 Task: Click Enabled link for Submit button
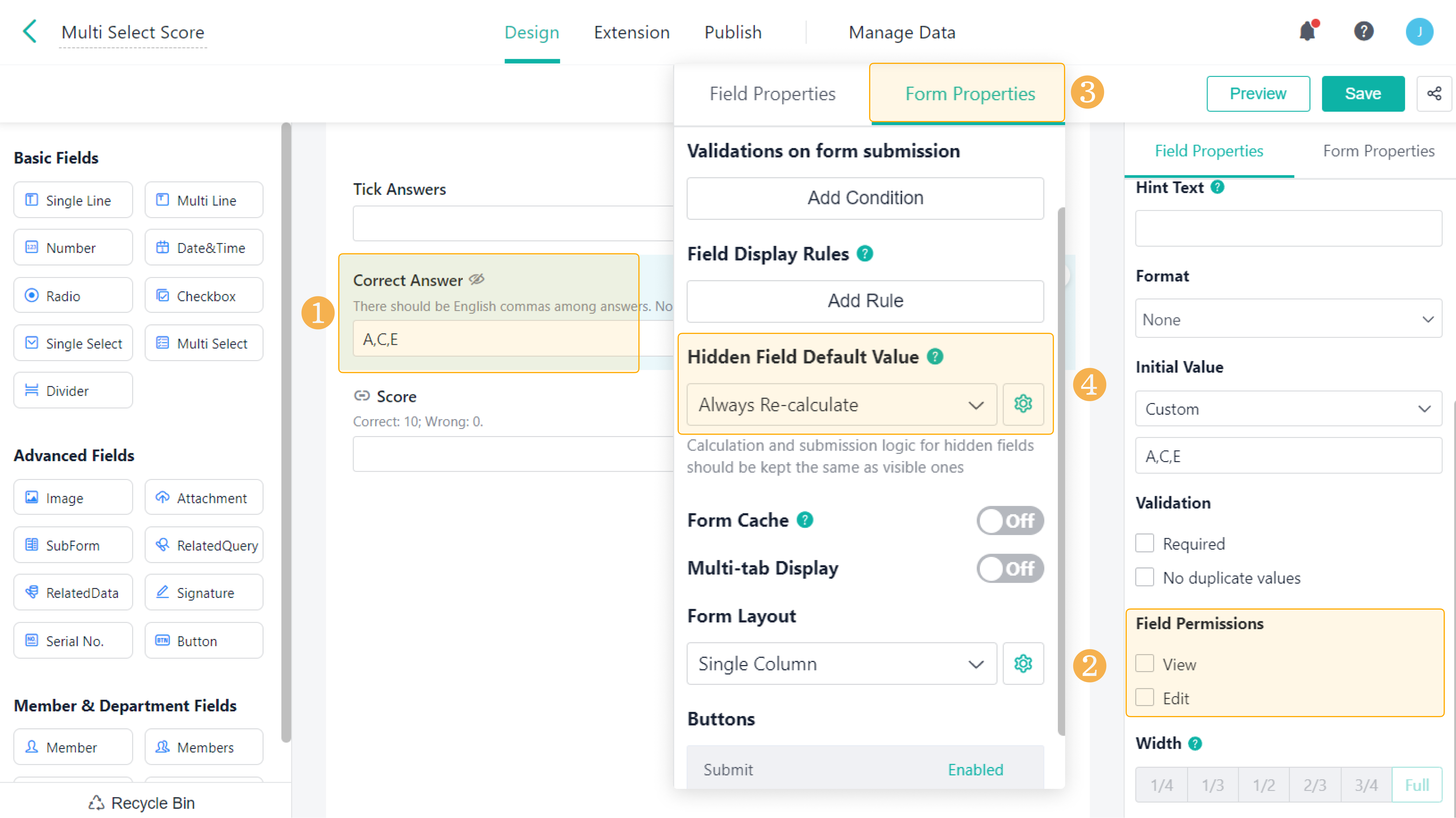coord(975,769)
